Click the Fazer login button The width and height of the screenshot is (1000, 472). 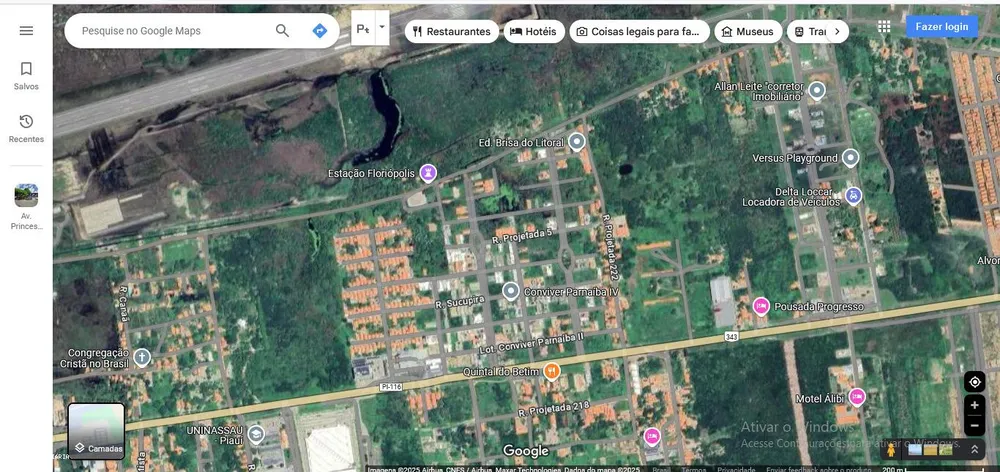[942, 26]
